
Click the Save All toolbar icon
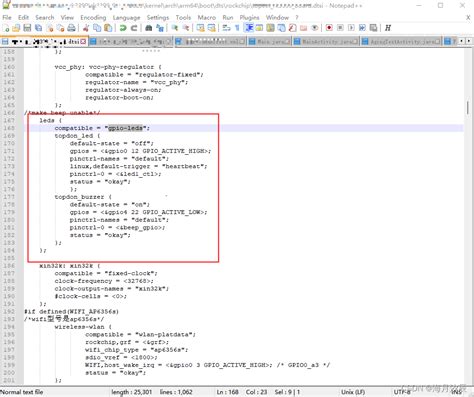click(38, 28)
